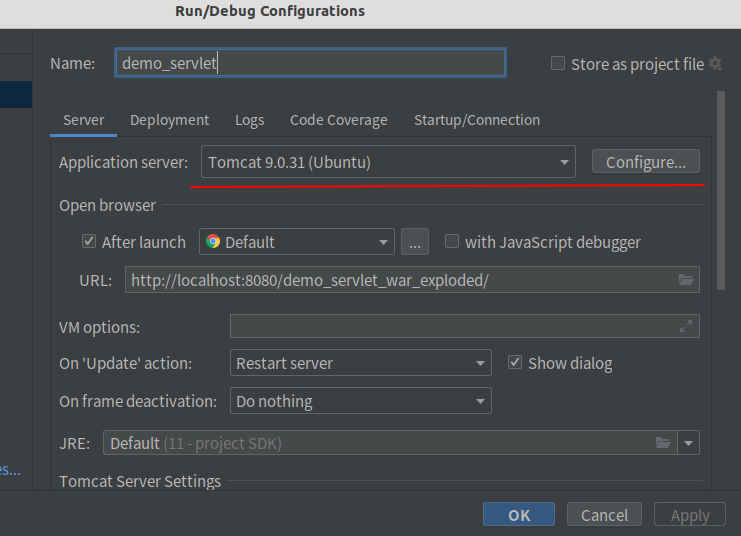Image resolution: width=741 pixels, height=536 pixels.
Task: Click the ellipsis browser settings button
Action: [x=415, y=242]
